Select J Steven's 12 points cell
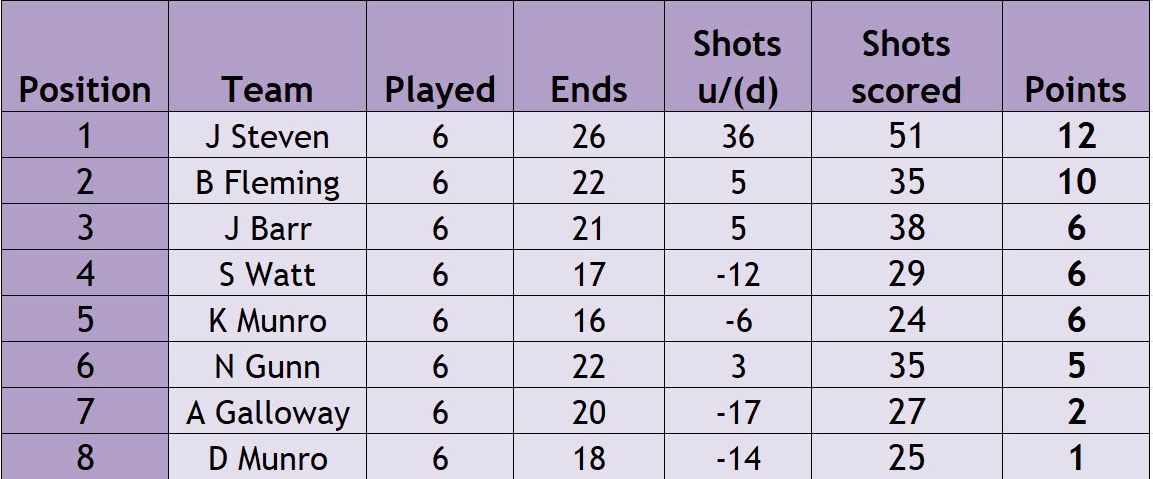1153x479 pixels. [x=1076, y=135]
